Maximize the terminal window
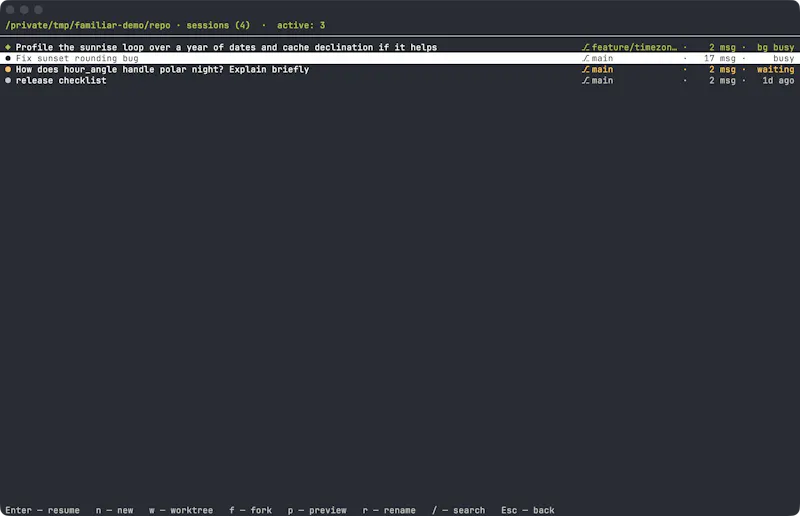 (38, 10)
